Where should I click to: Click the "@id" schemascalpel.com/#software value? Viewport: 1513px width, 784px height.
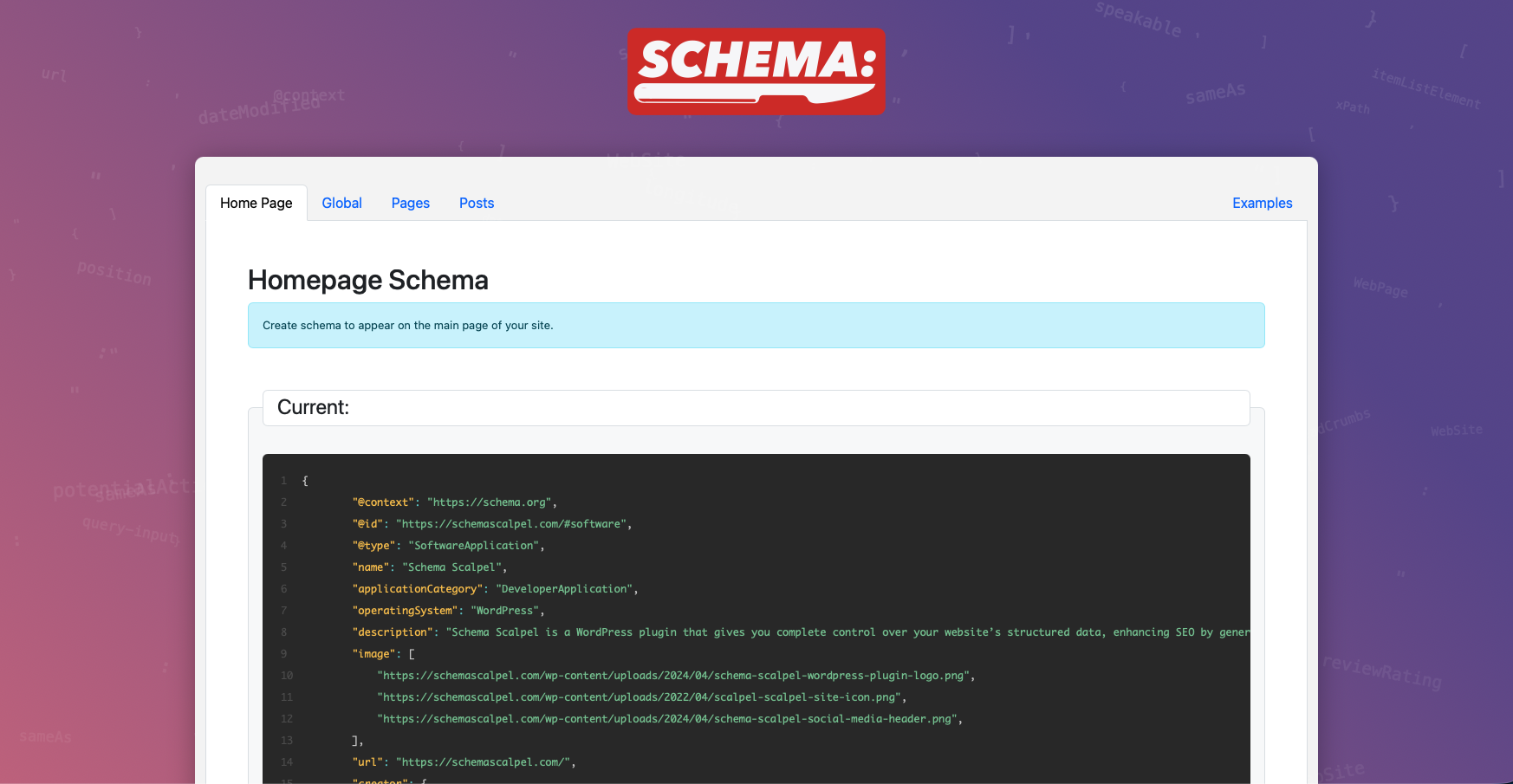pos(513,524)
